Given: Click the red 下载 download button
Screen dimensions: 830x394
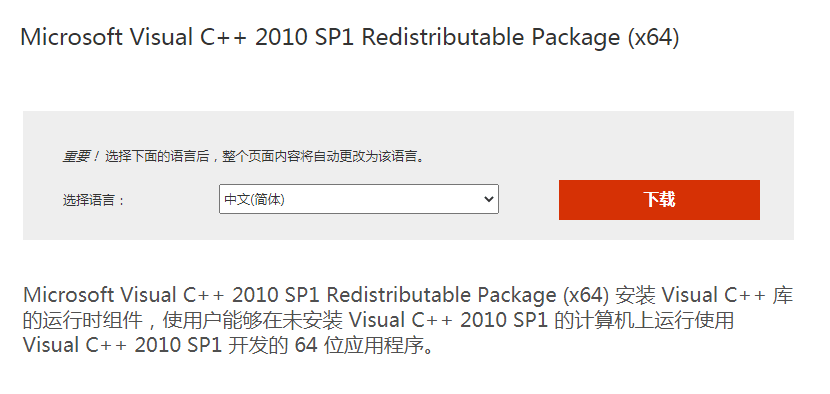Looking at the screenshot, I should 659,200.
